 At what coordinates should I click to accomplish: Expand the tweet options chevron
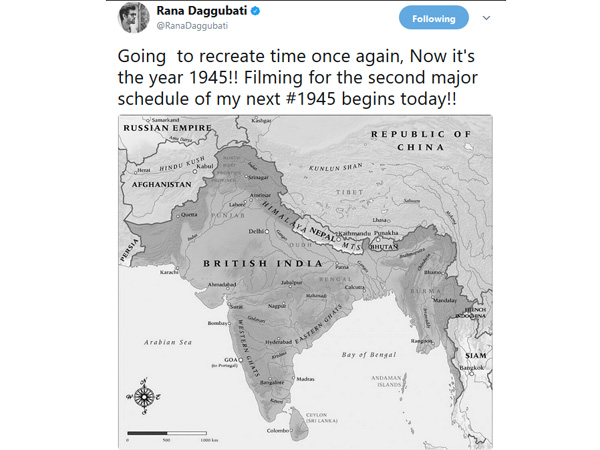(x=486, y=18)
